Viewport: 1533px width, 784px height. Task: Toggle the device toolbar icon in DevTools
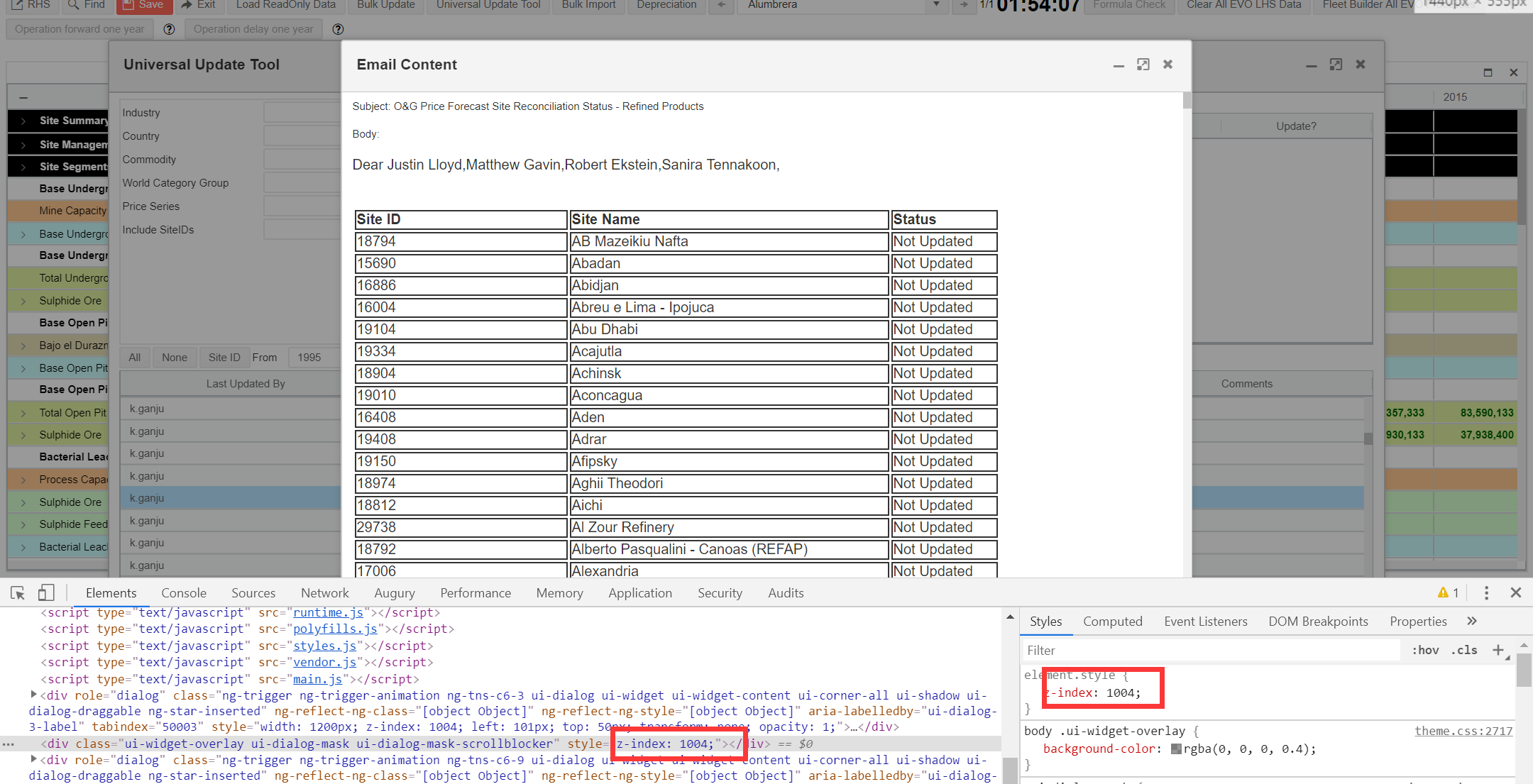45,592
